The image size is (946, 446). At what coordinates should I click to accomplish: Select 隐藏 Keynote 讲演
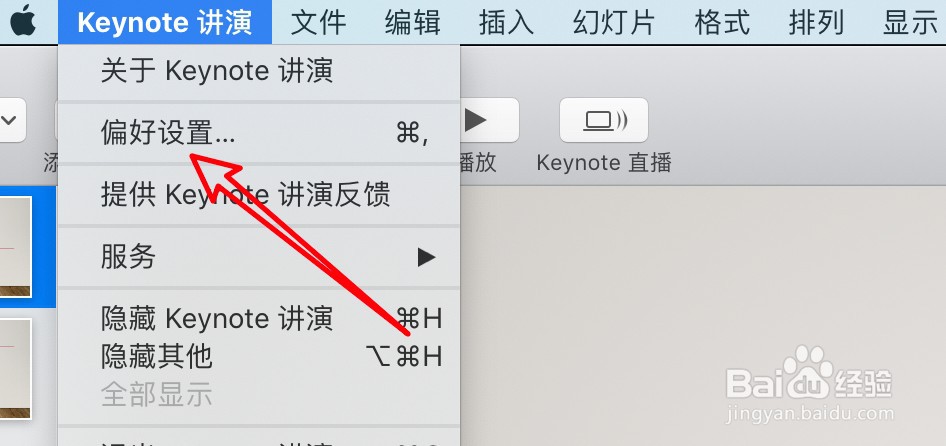[x=259, y=319]
